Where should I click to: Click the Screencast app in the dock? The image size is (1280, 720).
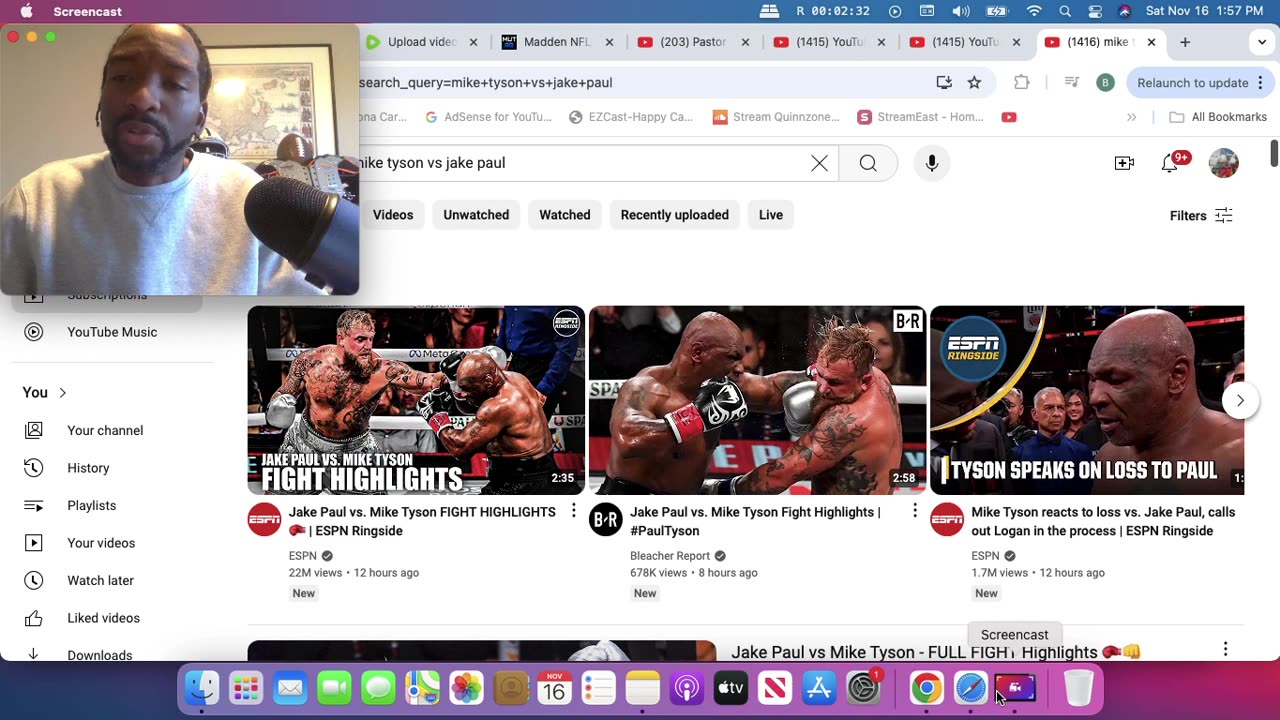tap(1015, 688)
